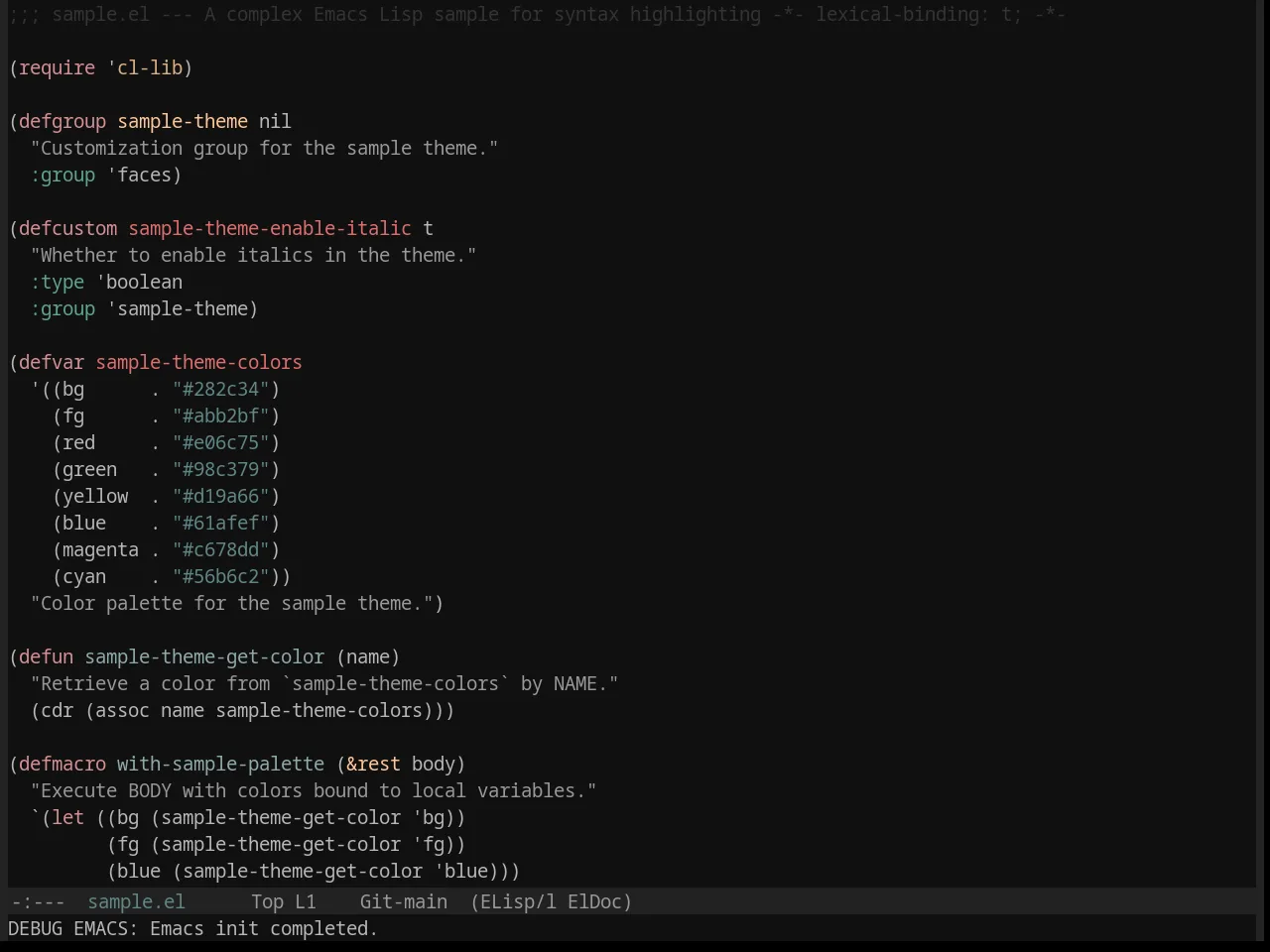Image resolution: width=1270 pixels, height=952 pixels.
Task: Click the 'magenta' key in the alist
Action: pos(100,549)
